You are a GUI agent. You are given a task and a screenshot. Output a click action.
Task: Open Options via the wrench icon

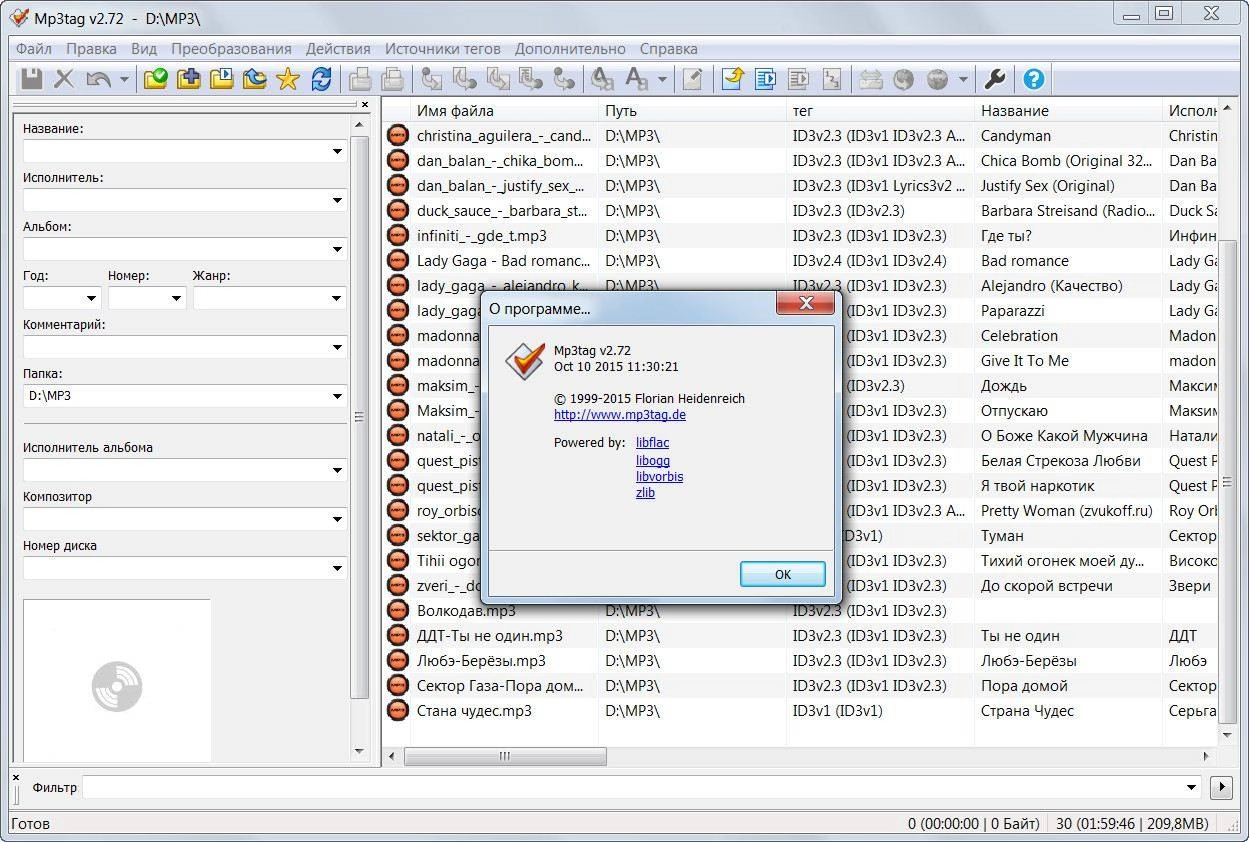[995, 79]
